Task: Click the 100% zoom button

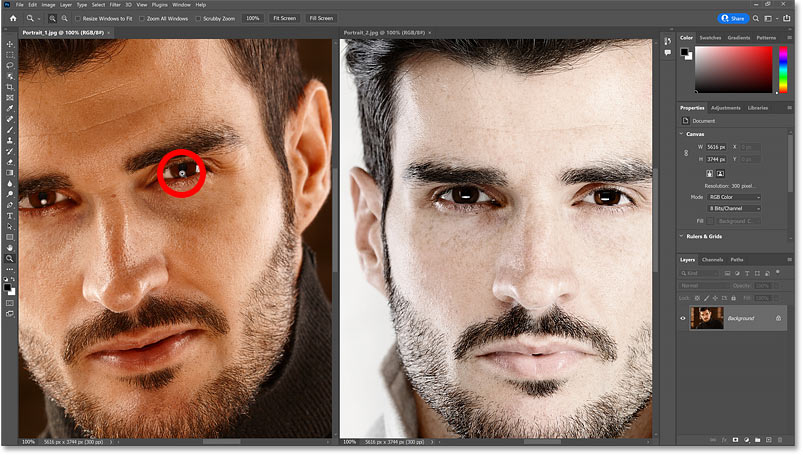Action: (x=252, y=18)
